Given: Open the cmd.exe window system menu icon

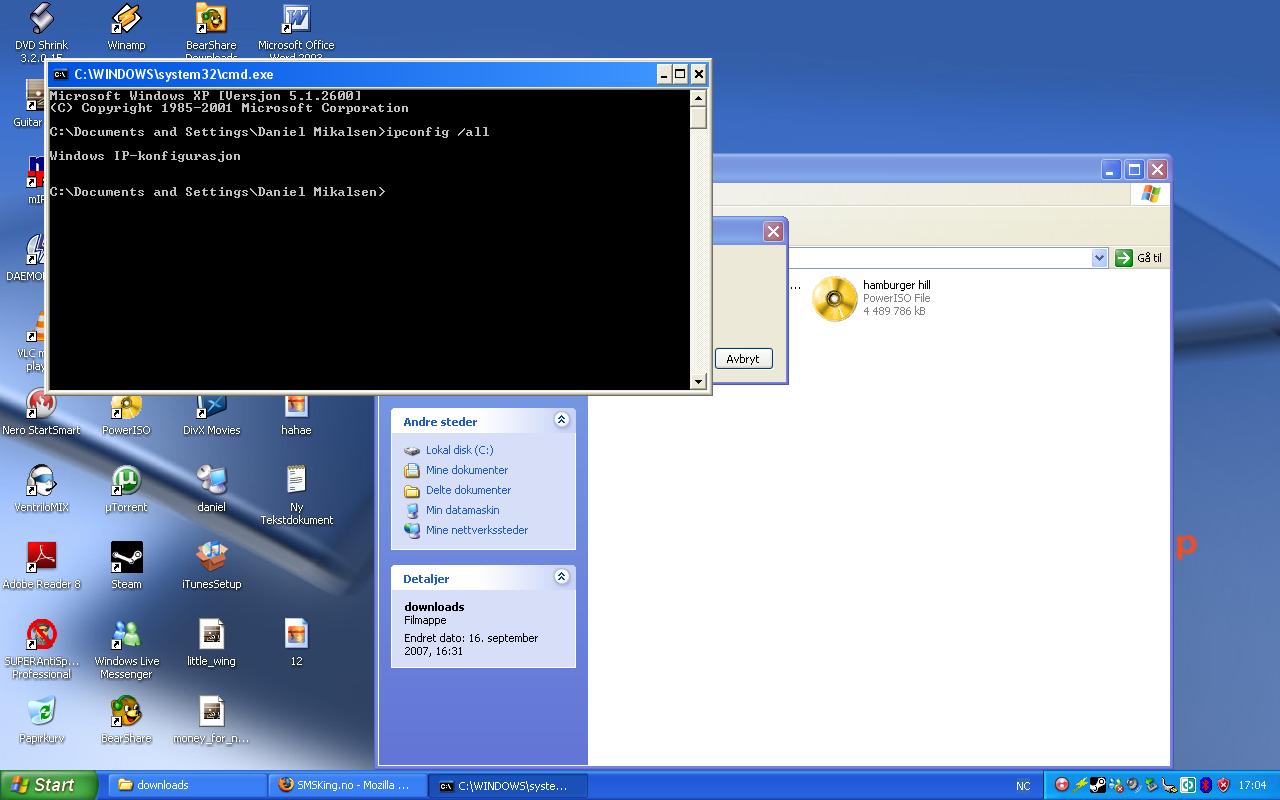Looking at the screenshot, I should click(61, 74).
